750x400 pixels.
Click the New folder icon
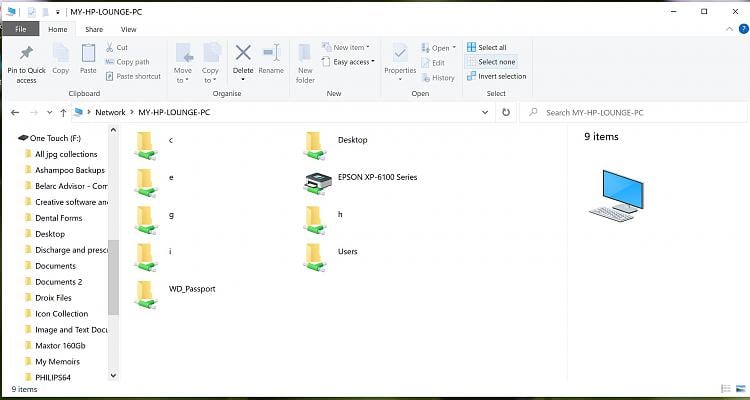305,53
